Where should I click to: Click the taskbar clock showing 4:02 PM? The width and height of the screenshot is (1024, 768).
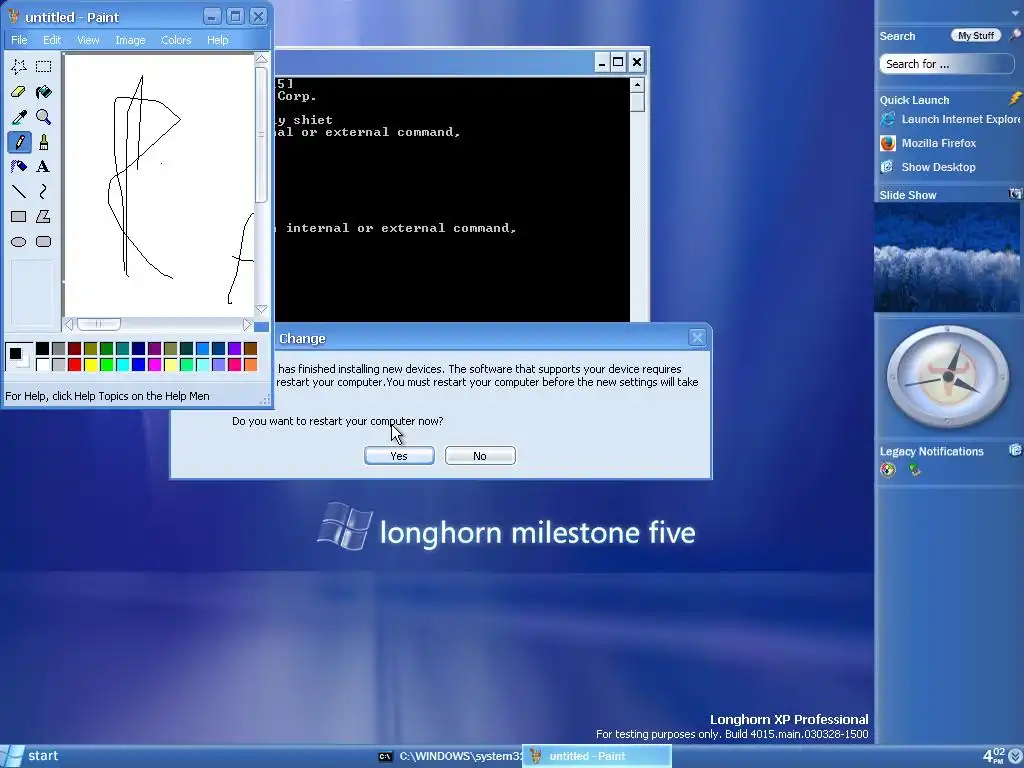point(993,756)
